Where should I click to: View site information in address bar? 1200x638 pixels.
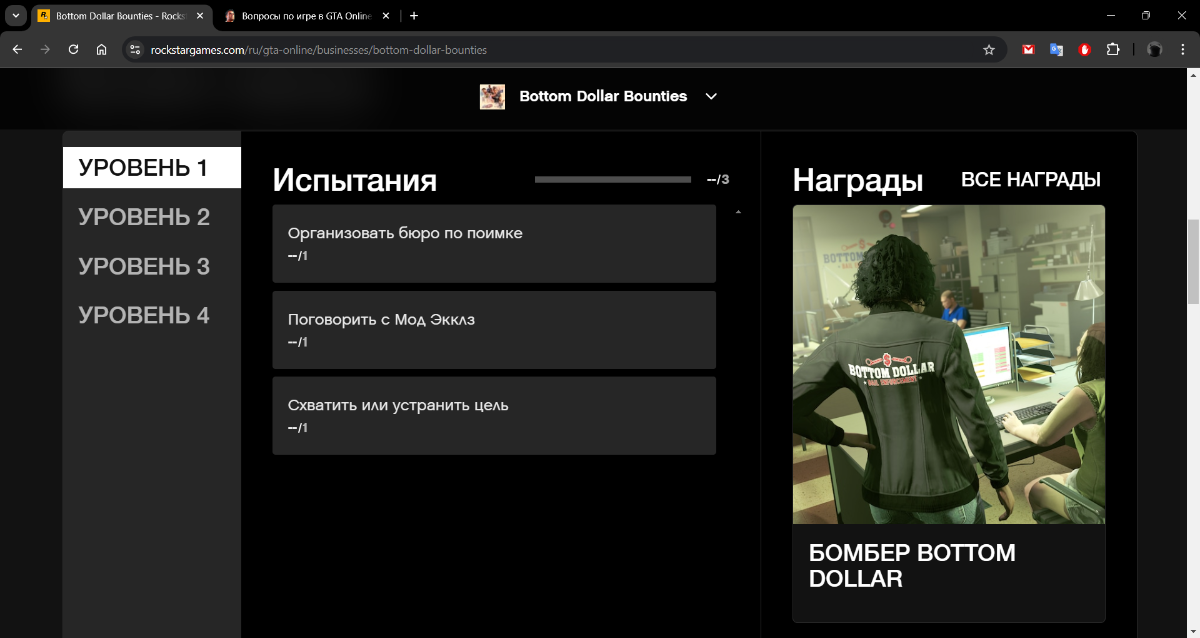tap(136, 49)
